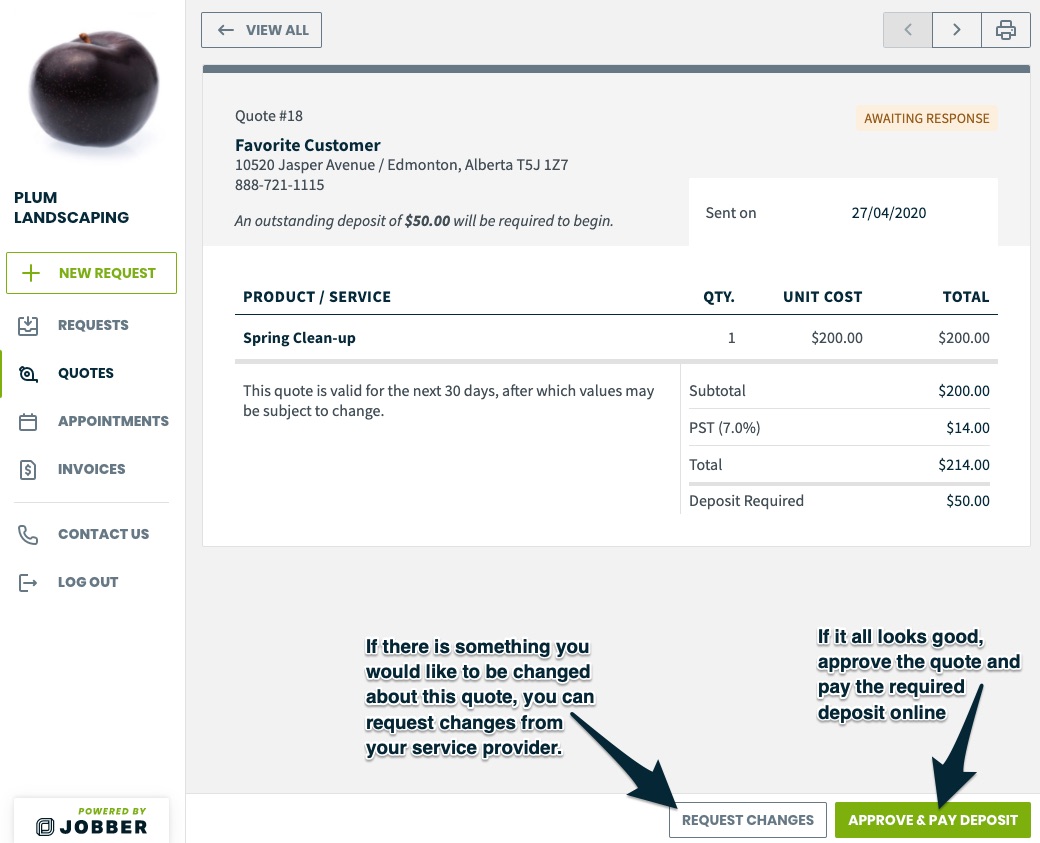1040x843 pixels.
Task: Click the Awaiting Response status badge
Action: pos(926,118)
